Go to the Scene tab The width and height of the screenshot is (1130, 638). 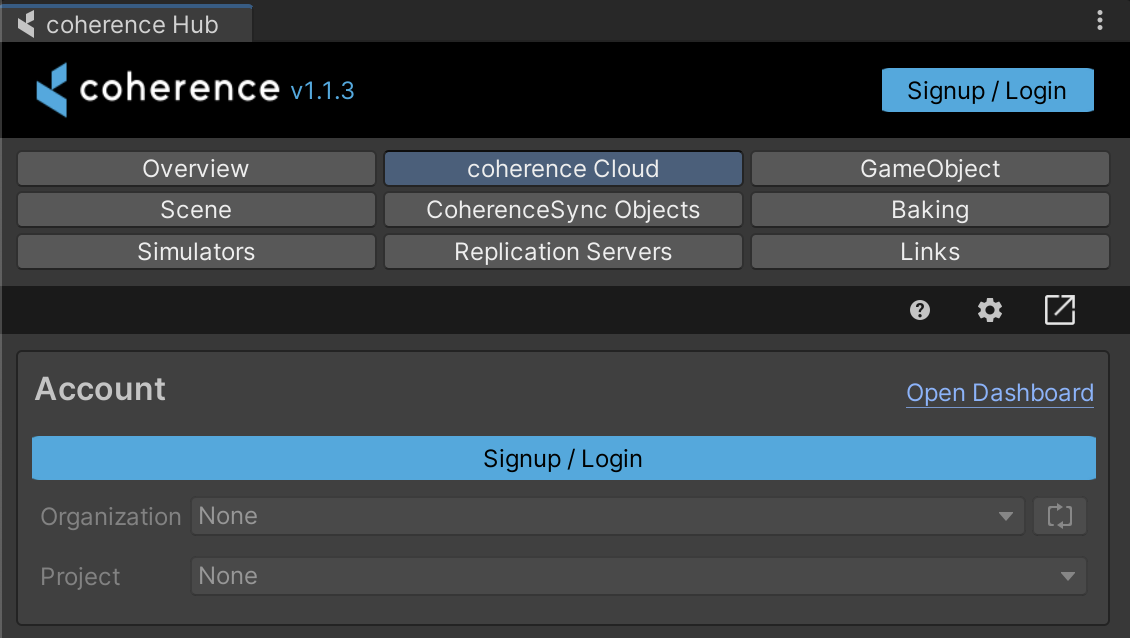point(196,210)
